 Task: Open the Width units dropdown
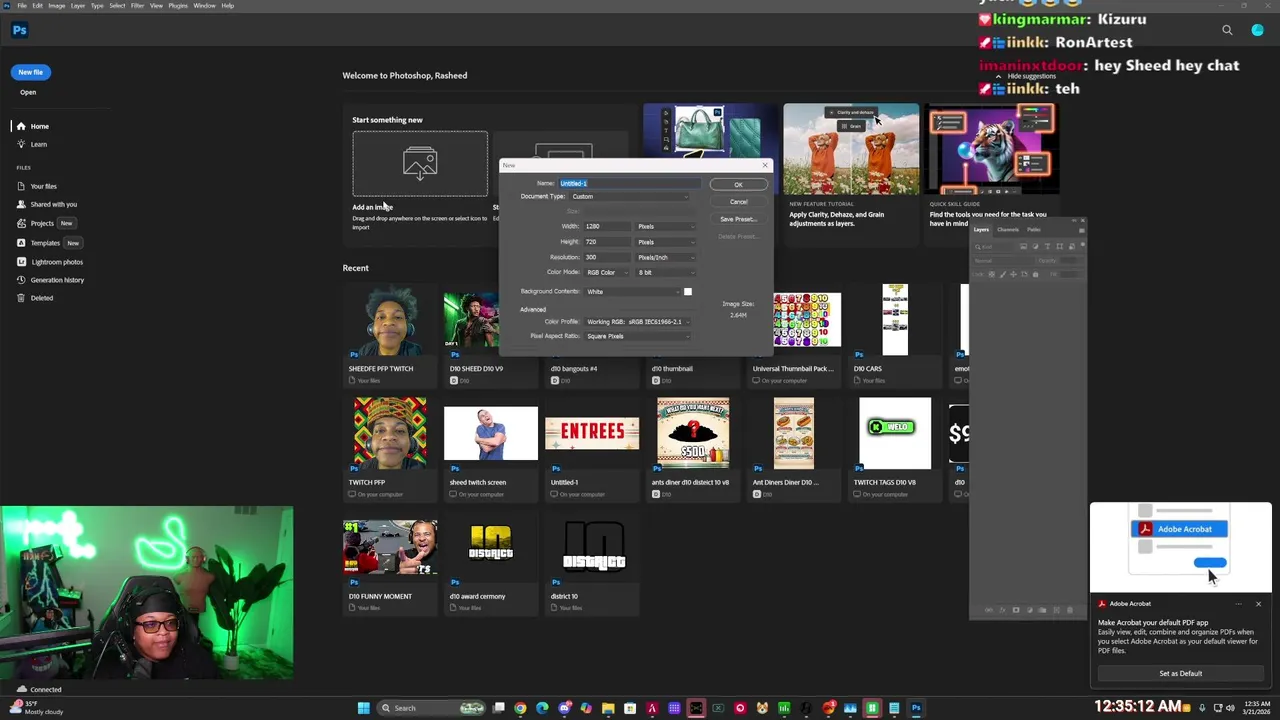[x=665, y=227]
